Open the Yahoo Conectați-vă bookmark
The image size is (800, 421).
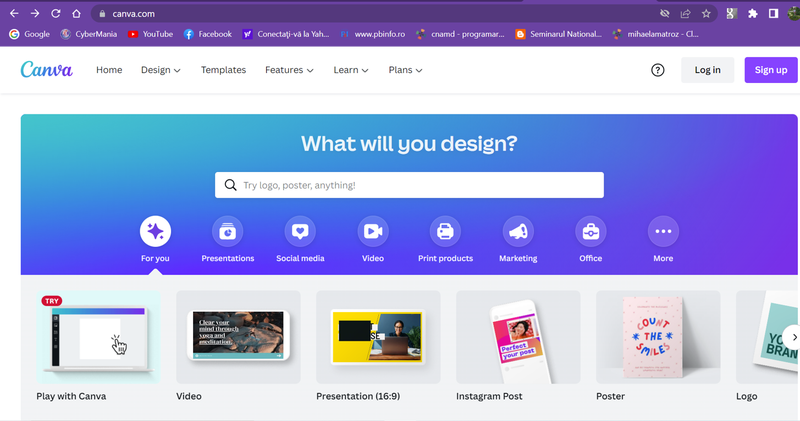click(x=286, y=34)
